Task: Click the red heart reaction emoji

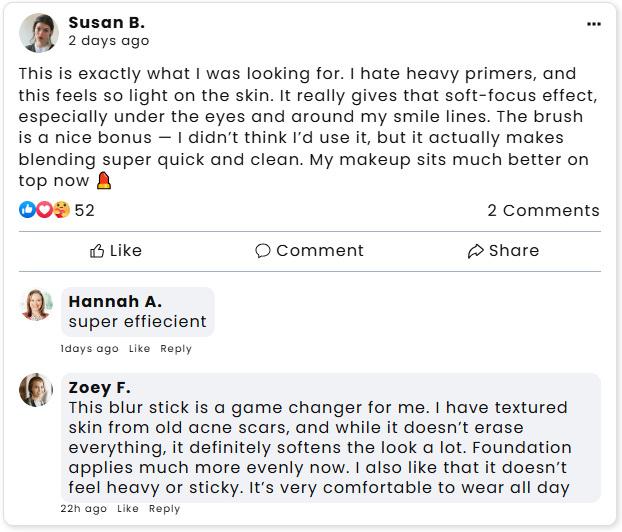Action: click(x=44, y=210)
